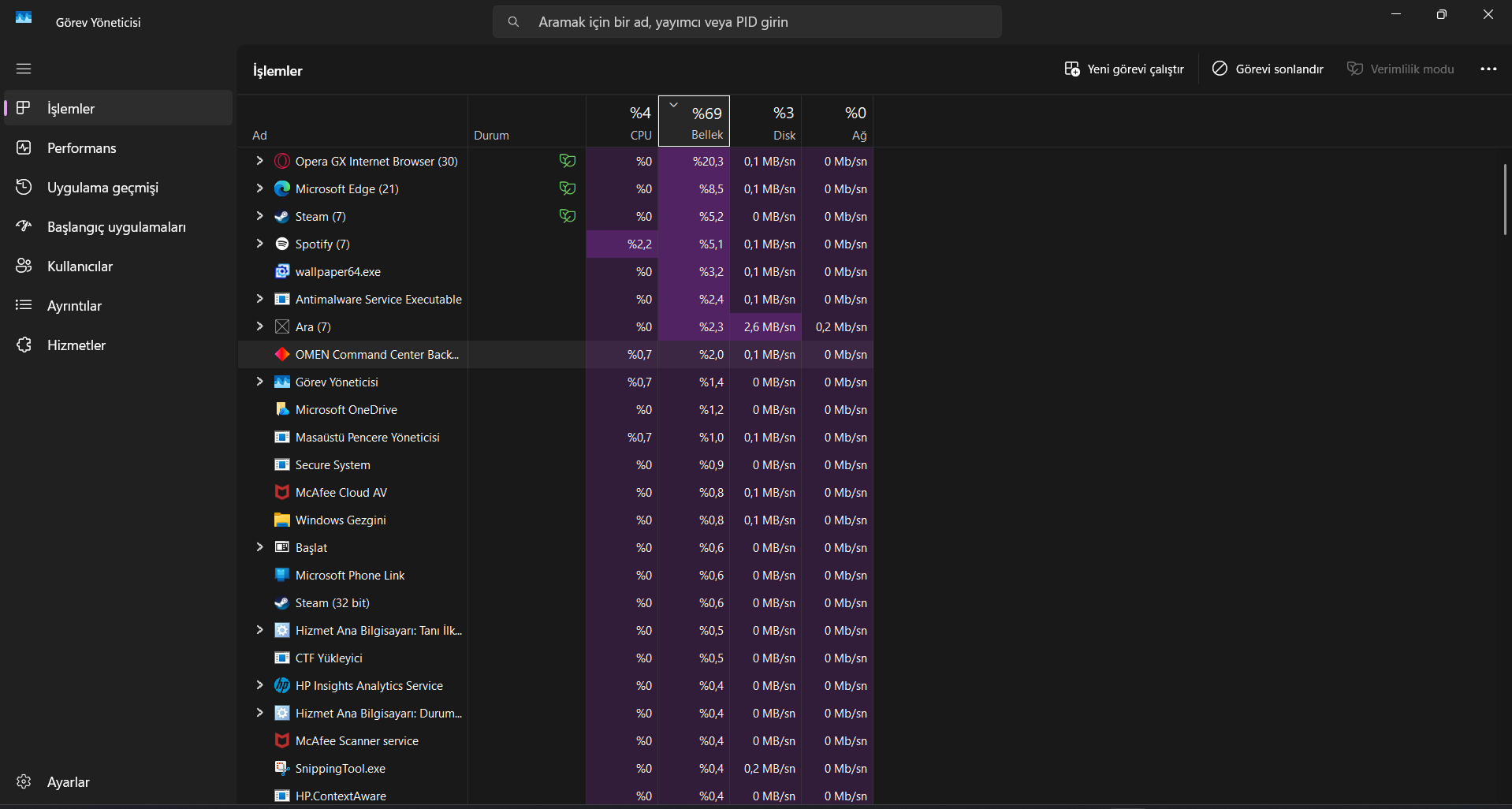Expand the Steam (7) process group
This screenshot has width=1512, height=809.
point(259,216)
